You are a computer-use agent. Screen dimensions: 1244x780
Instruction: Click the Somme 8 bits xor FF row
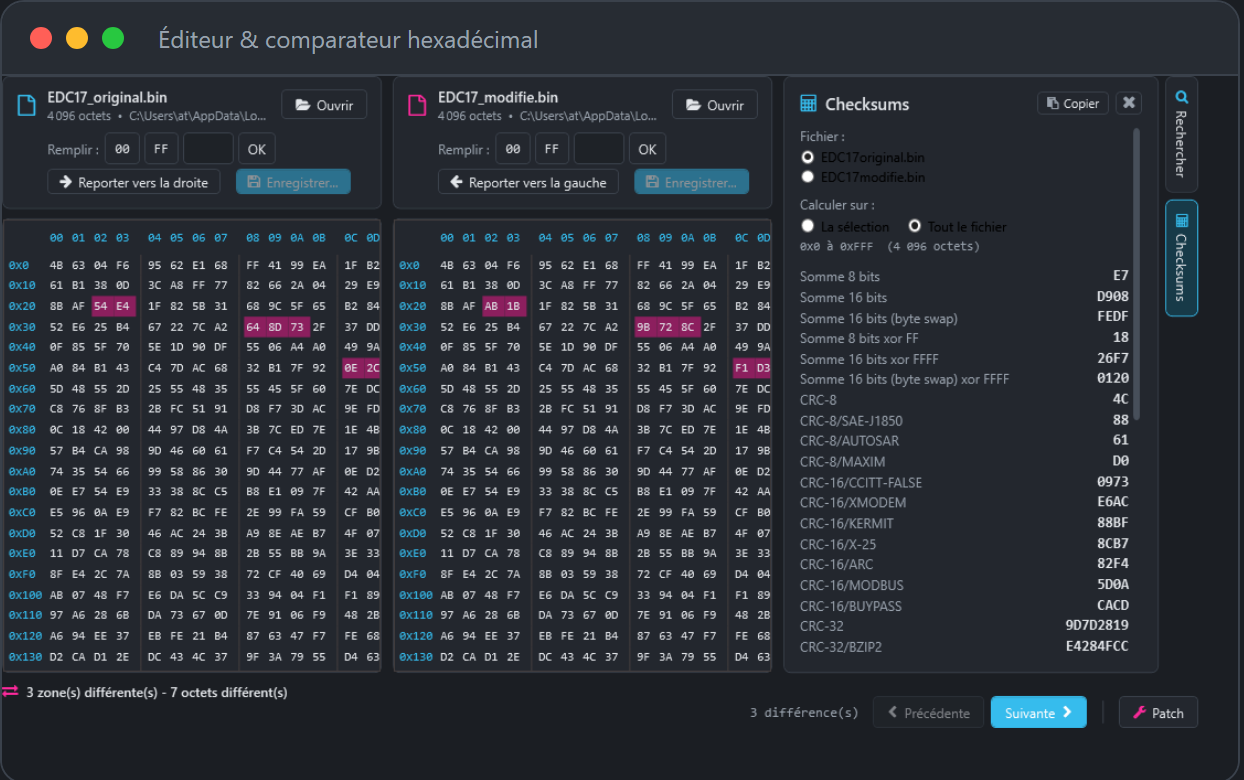tap(964, 338)
